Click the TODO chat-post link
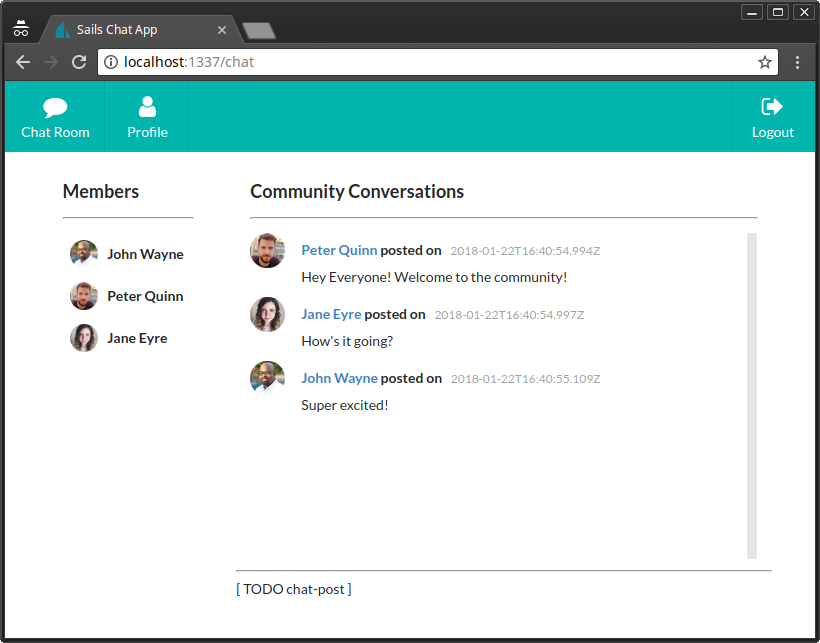Screen dimensions: 820x643 click(x=293, y=589)
